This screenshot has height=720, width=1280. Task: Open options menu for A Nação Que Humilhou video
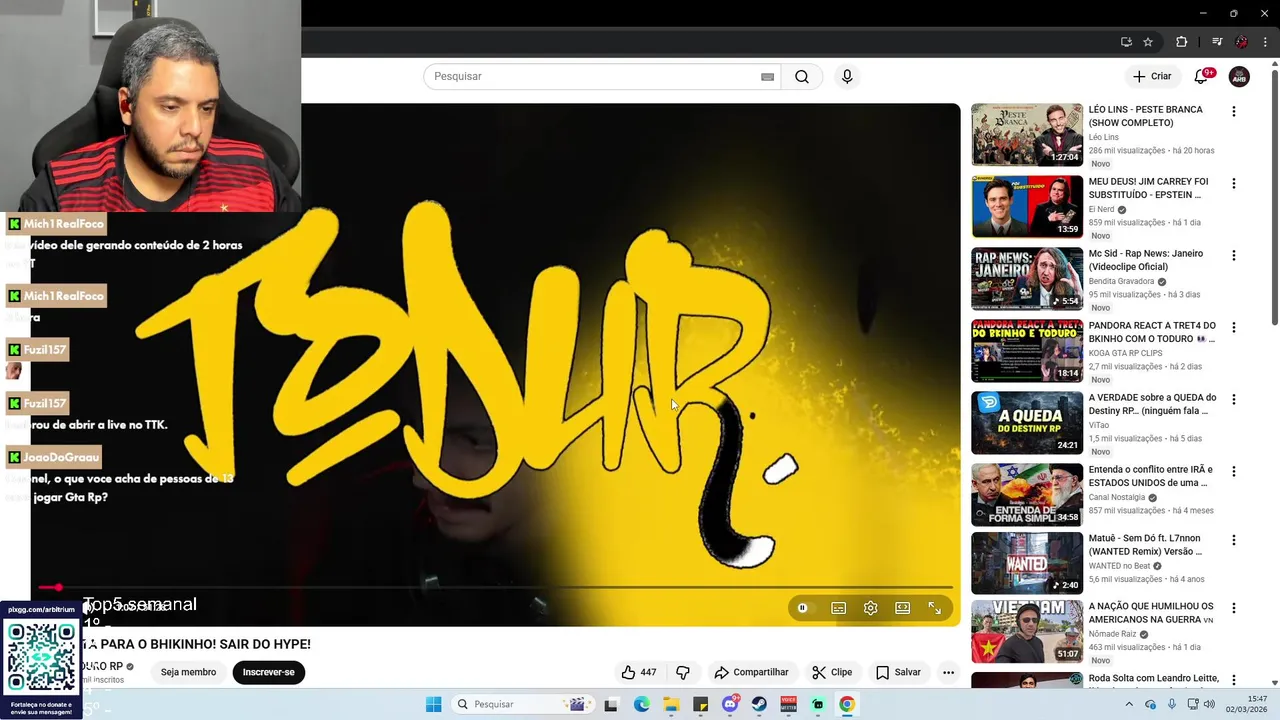(x=1234, y=608)
